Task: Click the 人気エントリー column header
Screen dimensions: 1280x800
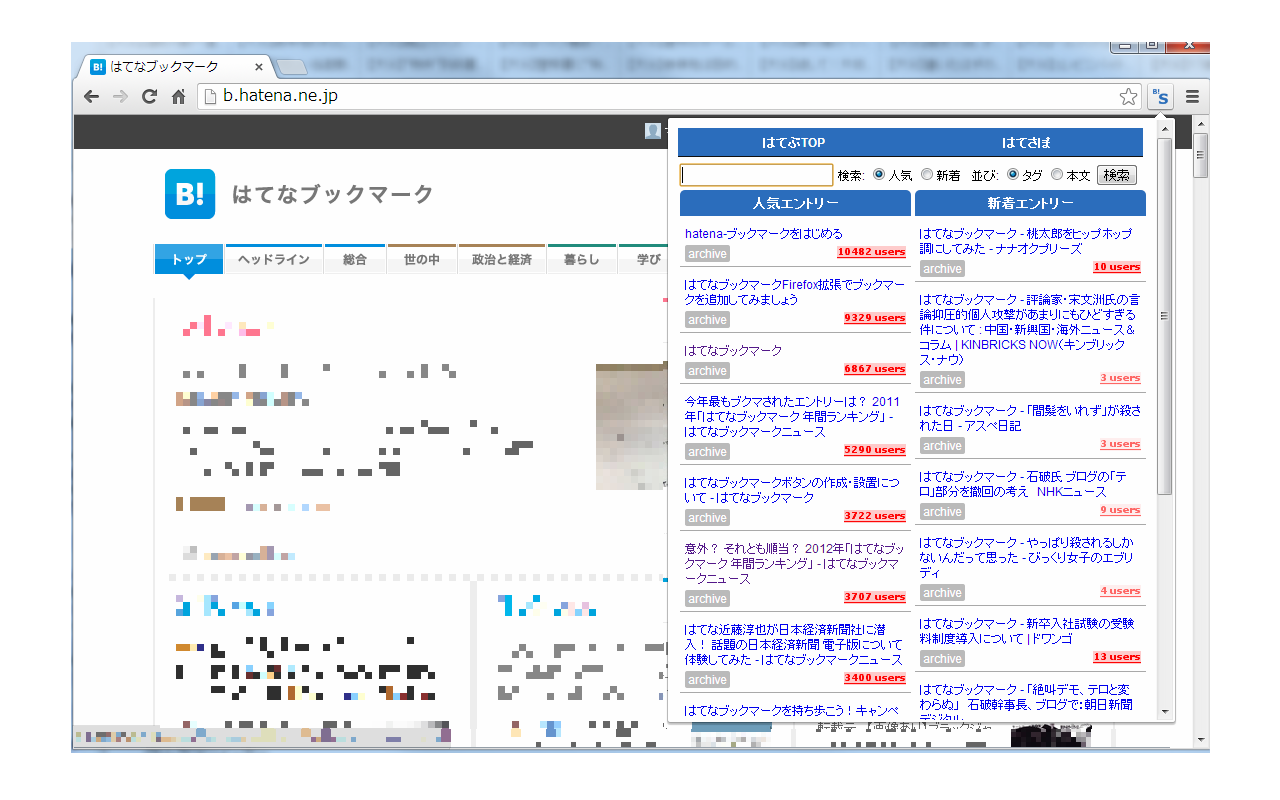Action: 796,203
